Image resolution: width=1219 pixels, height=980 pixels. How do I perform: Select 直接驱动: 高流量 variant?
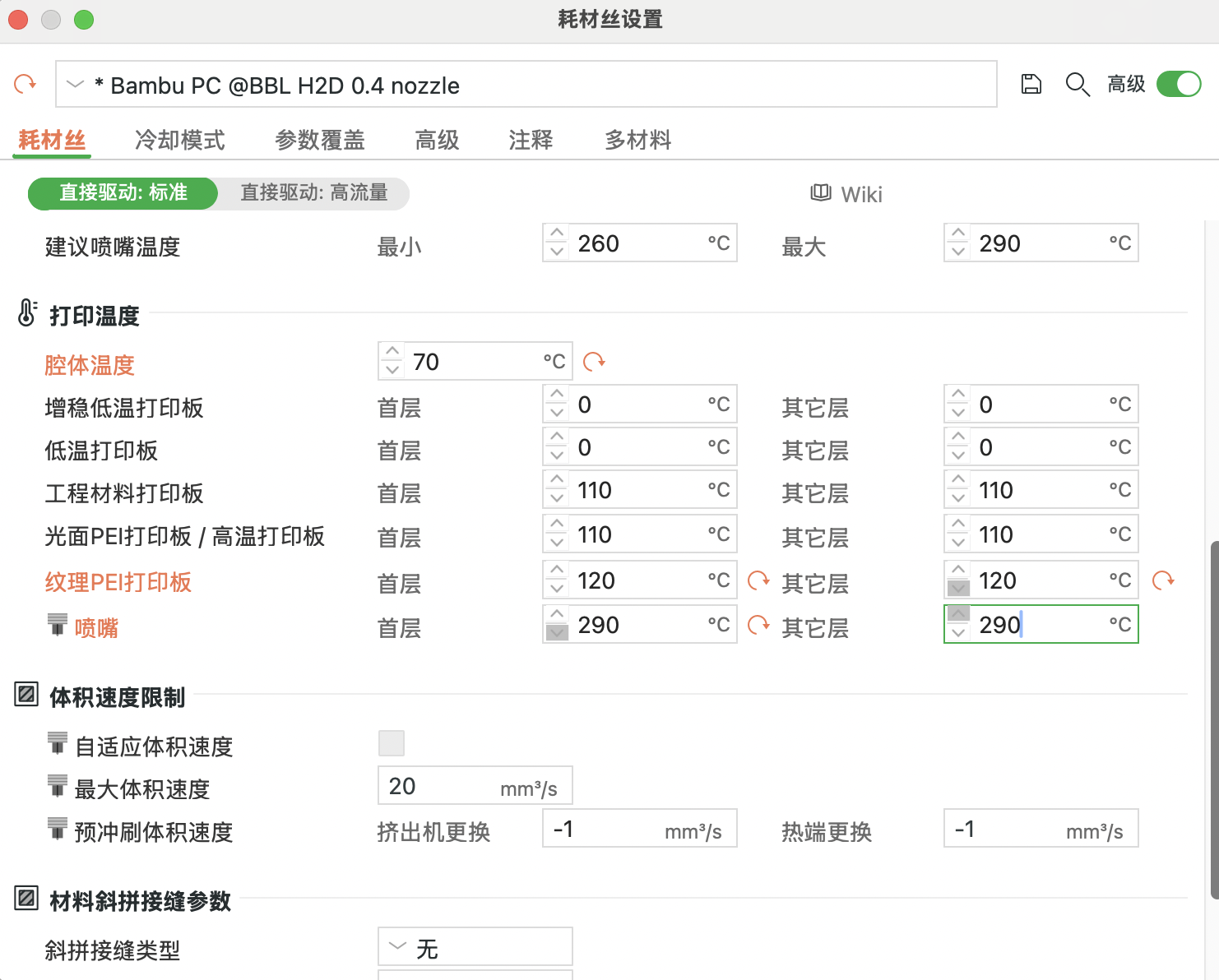click(x=313, y=193)
